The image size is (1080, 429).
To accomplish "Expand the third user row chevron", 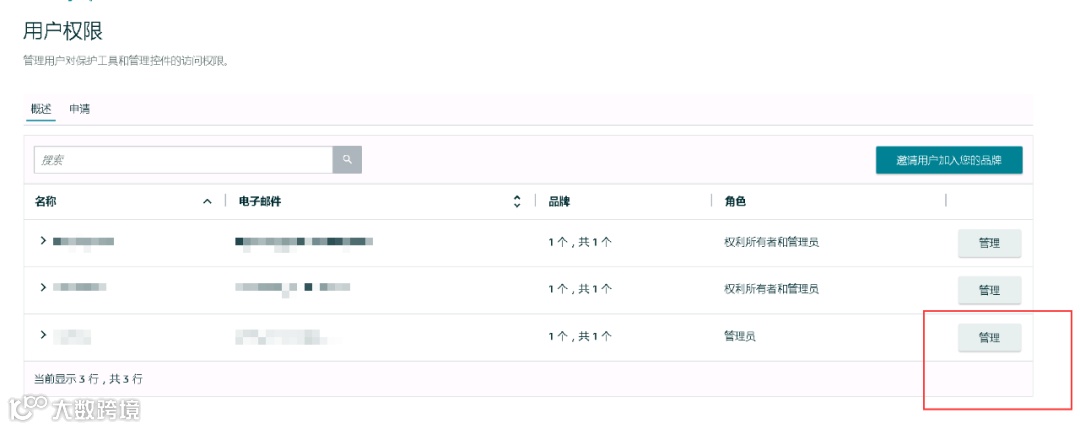I will click(x=43, y=335).
